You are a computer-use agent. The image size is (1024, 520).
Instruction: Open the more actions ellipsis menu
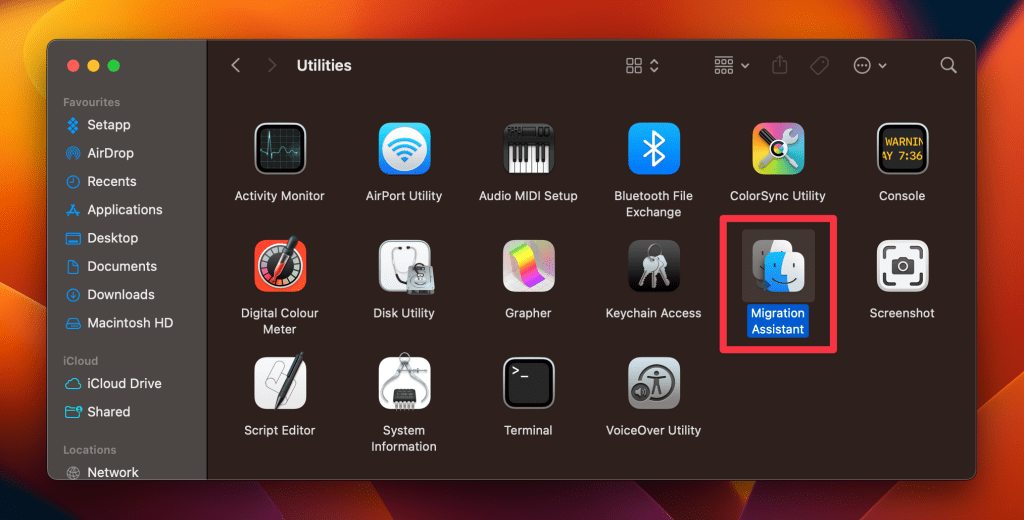coord(870,65)
